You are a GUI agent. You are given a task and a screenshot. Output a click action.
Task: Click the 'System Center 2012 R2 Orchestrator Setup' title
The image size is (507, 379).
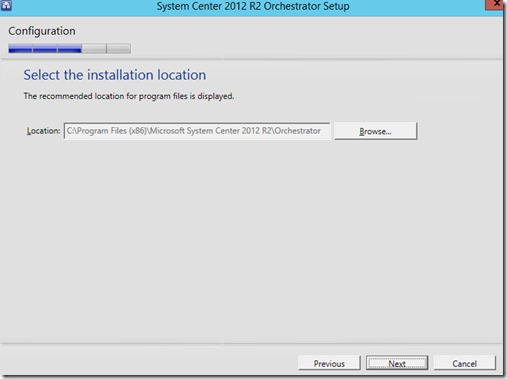(x=253, y=6)
